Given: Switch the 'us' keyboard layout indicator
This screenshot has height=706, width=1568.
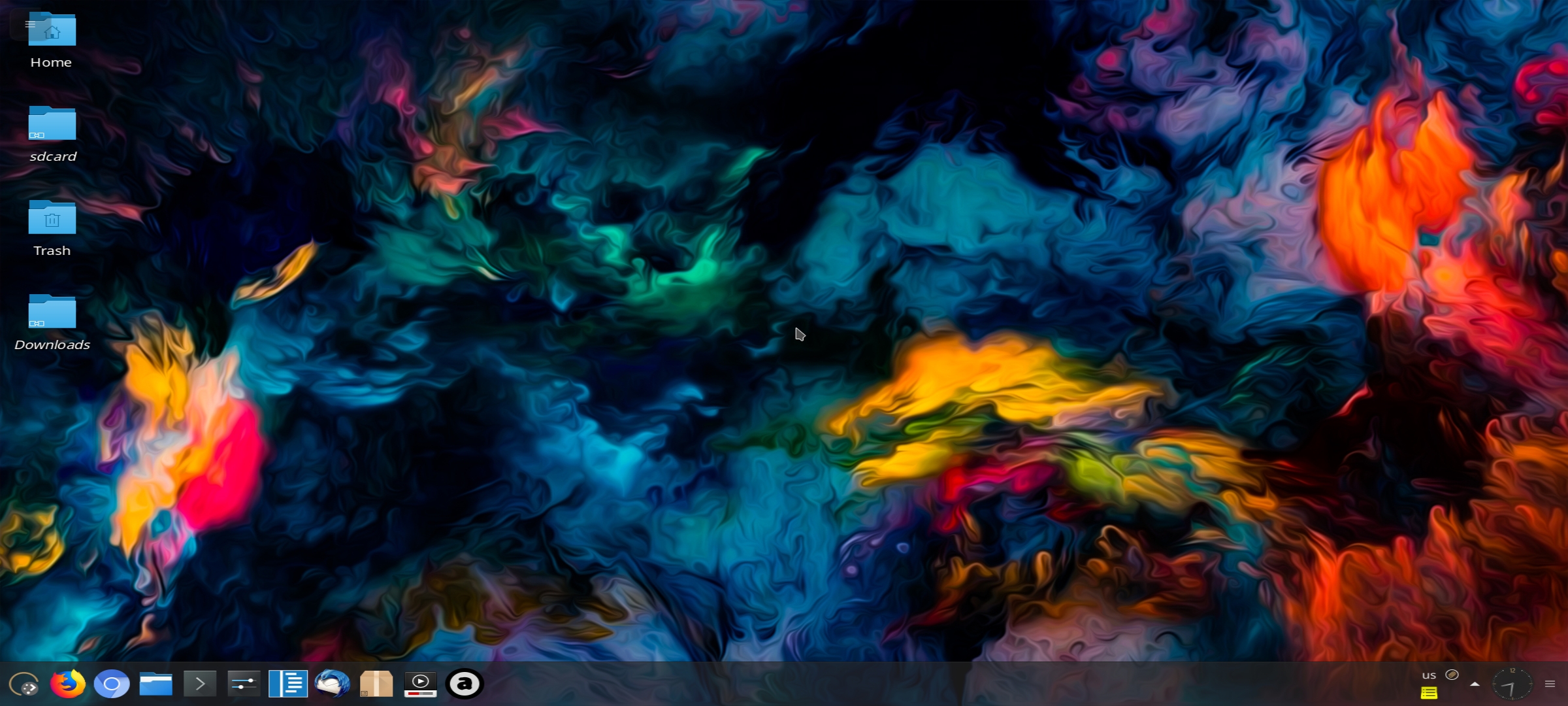Looking at the screenshot, I should (x=1429, y=675).
